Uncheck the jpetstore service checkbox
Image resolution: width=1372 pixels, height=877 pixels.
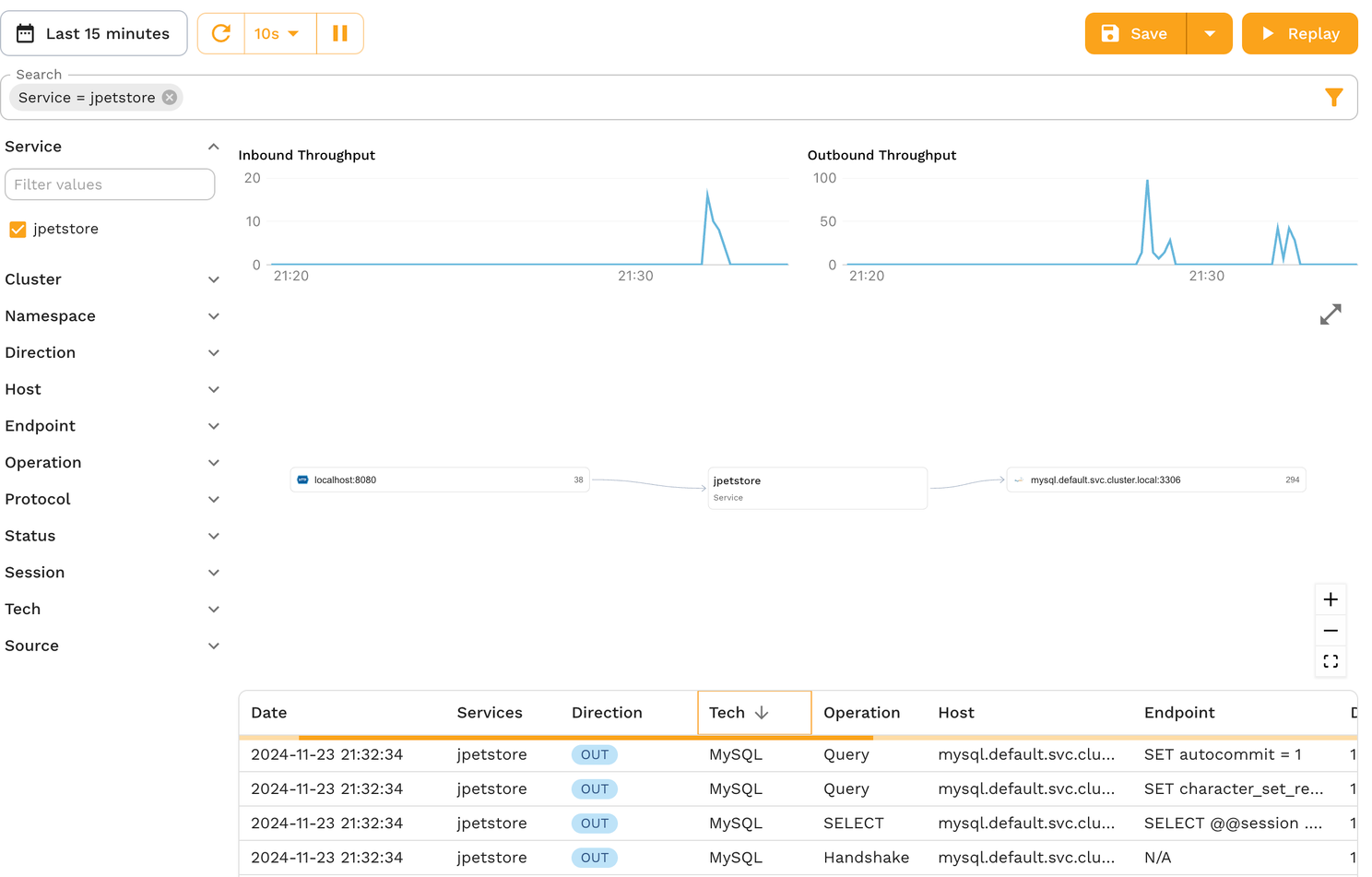point(18,230)
